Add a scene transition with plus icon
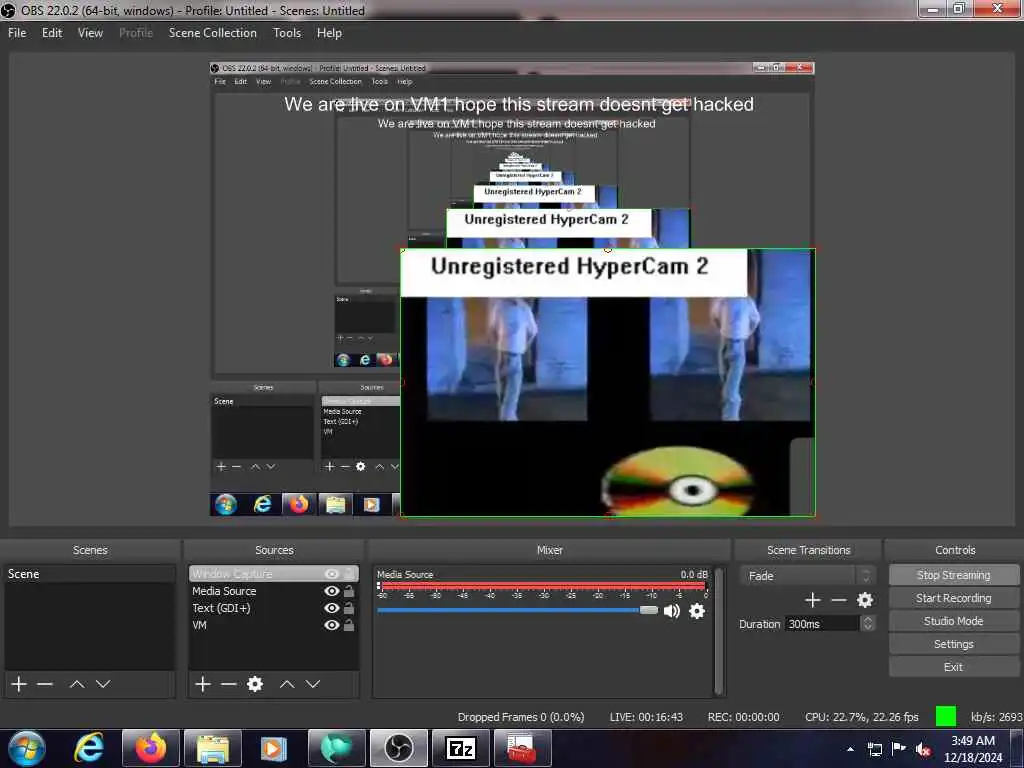 812,600
